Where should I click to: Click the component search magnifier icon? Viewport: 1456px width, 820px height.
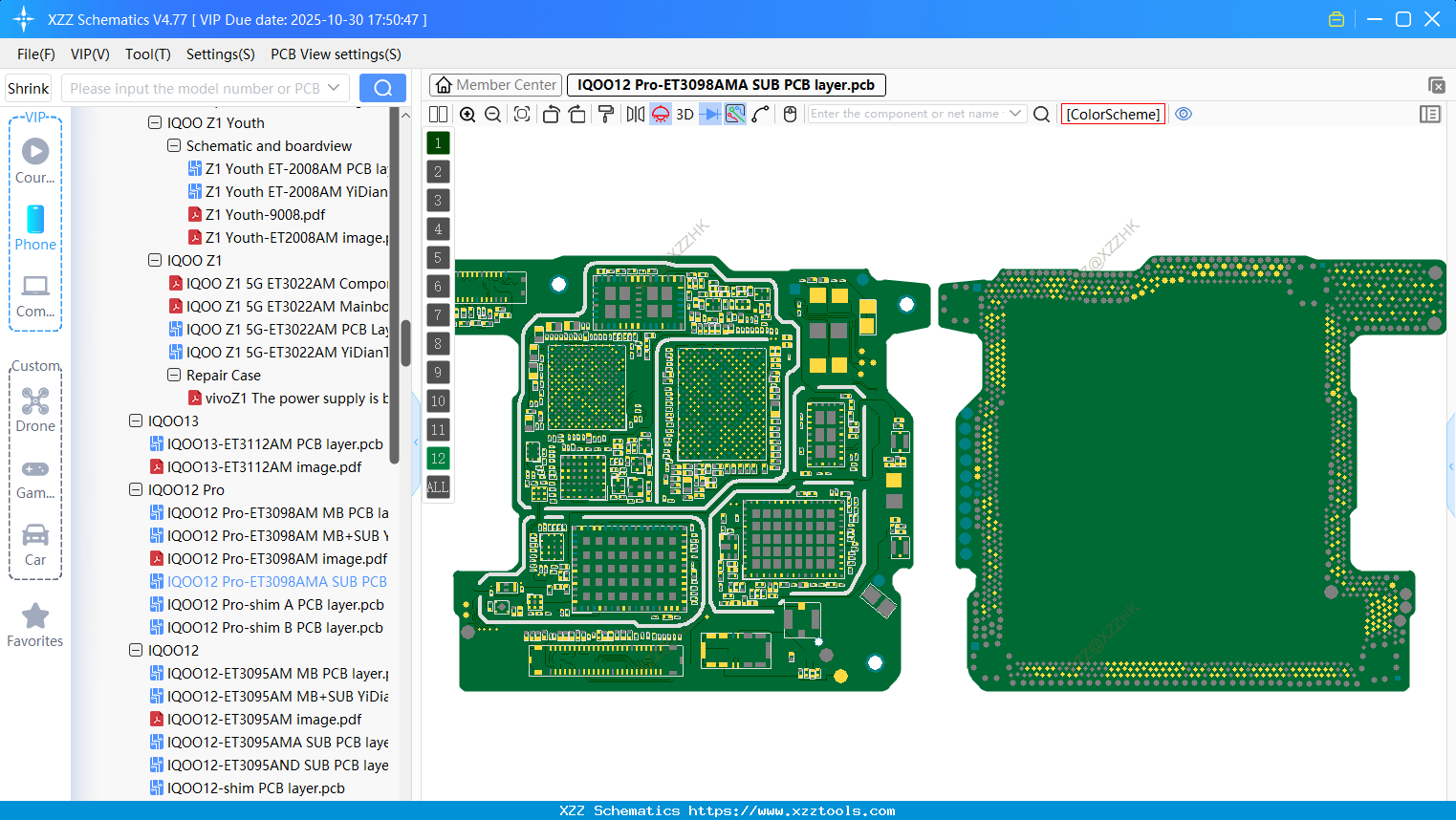pos(1041,114)
